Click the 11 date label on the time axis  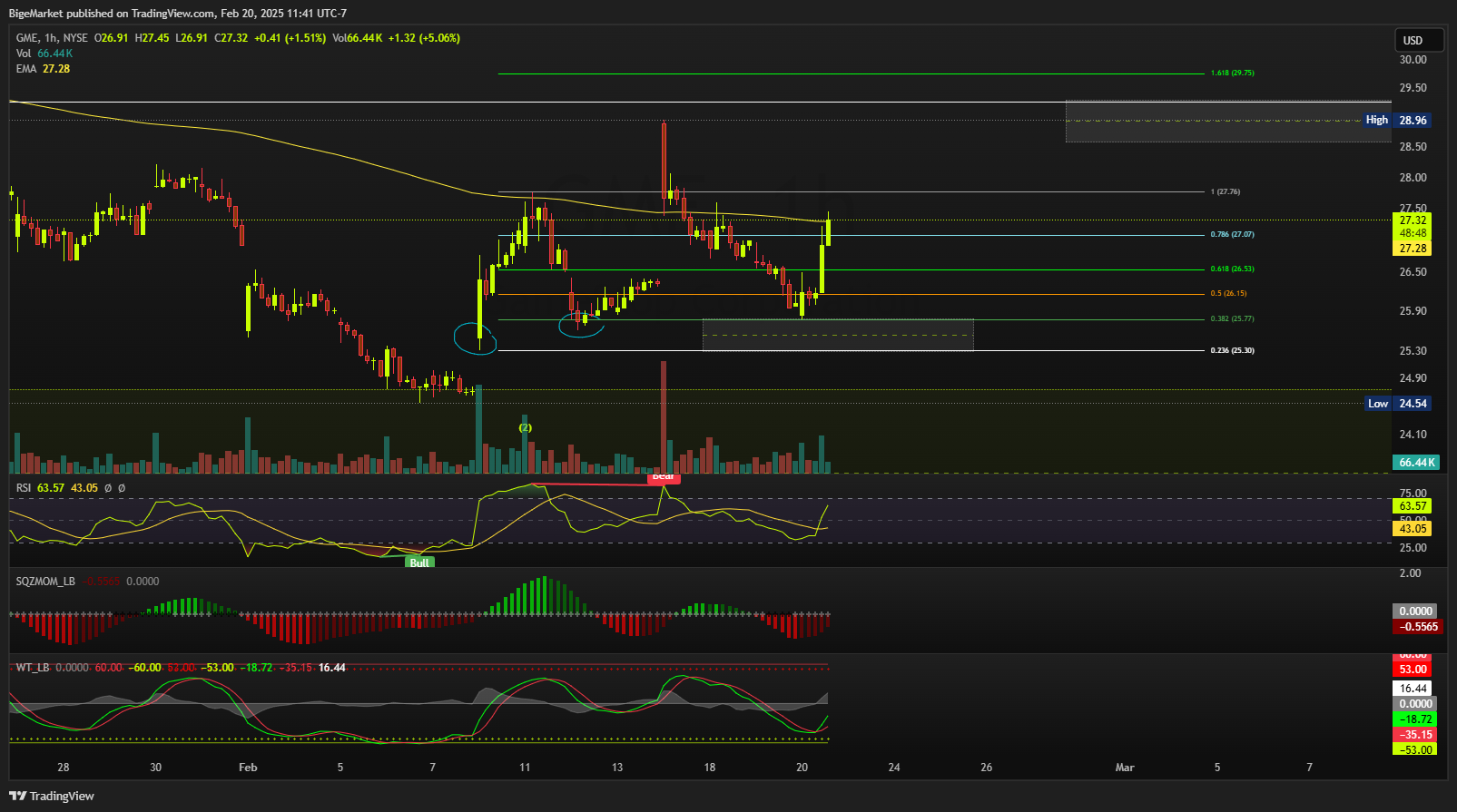(x=525, y=768)
